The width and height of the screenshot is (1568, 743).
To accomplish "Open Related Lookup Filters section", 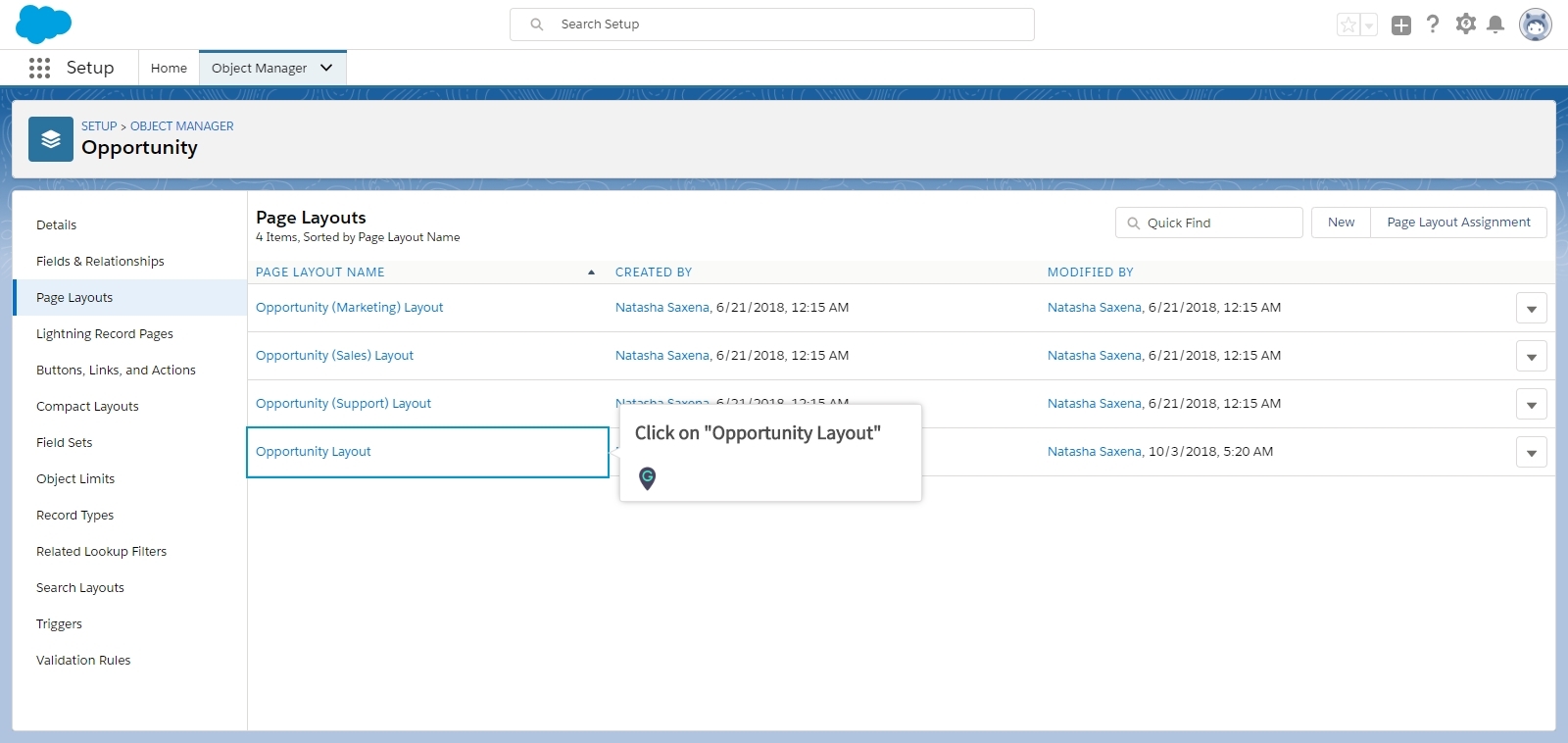I will point(101,552).
